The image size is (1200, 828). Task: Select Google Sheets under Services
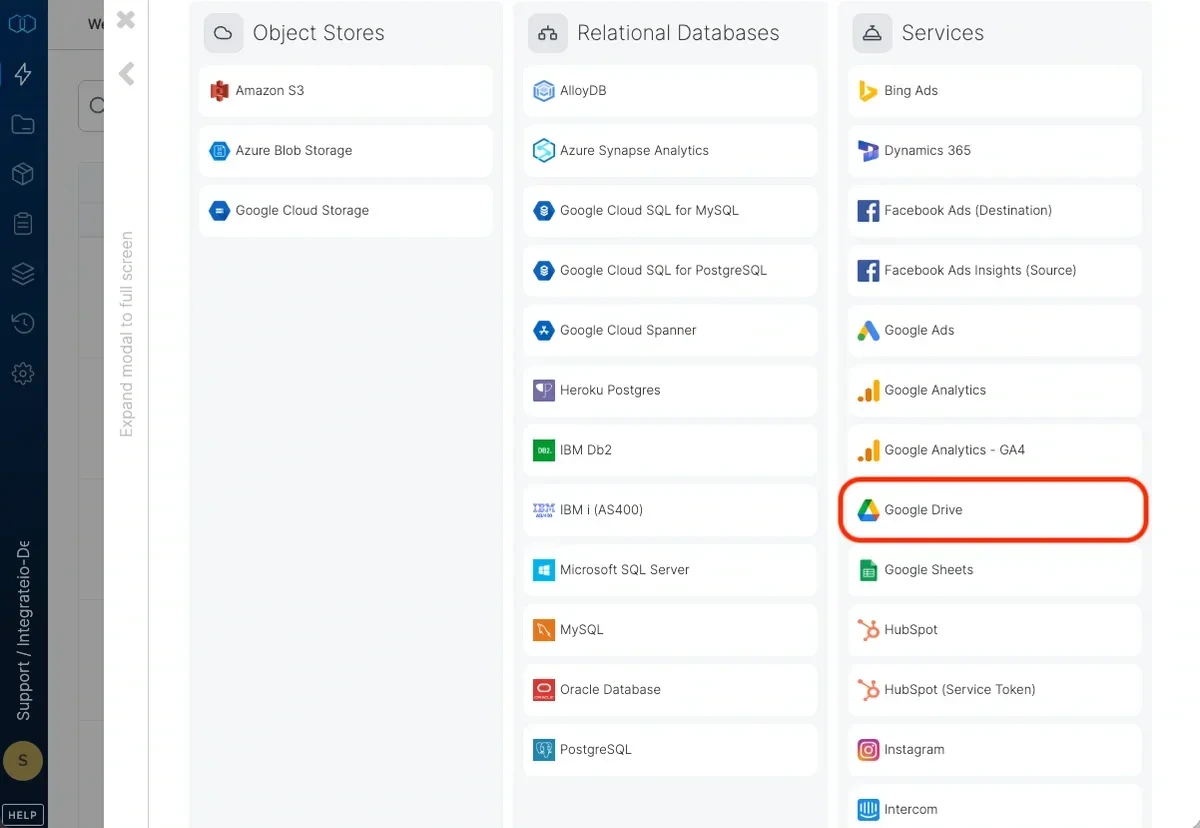click(993, 569)
